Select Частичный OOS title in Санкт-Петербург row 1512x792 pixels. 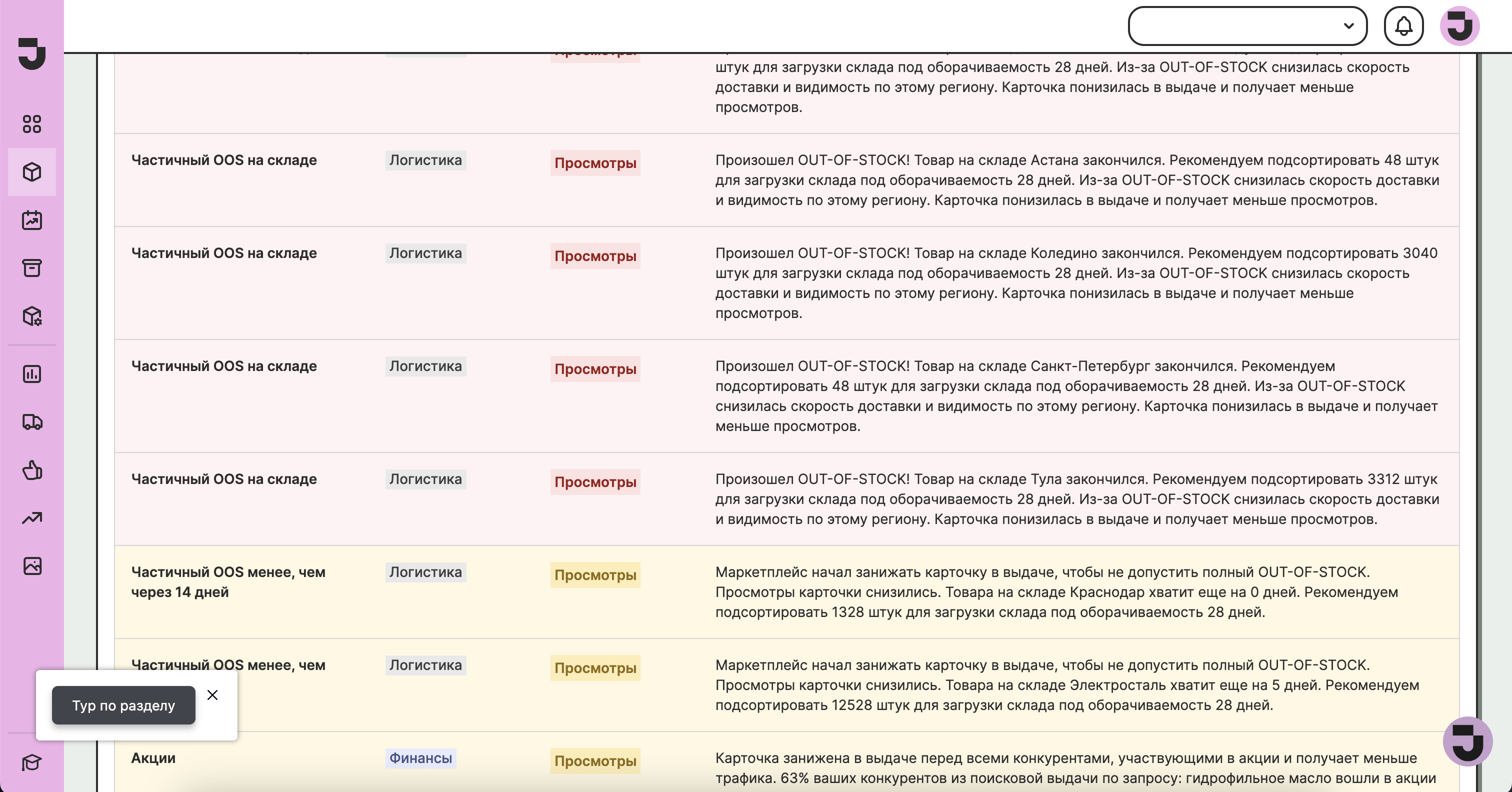(223, 366)
